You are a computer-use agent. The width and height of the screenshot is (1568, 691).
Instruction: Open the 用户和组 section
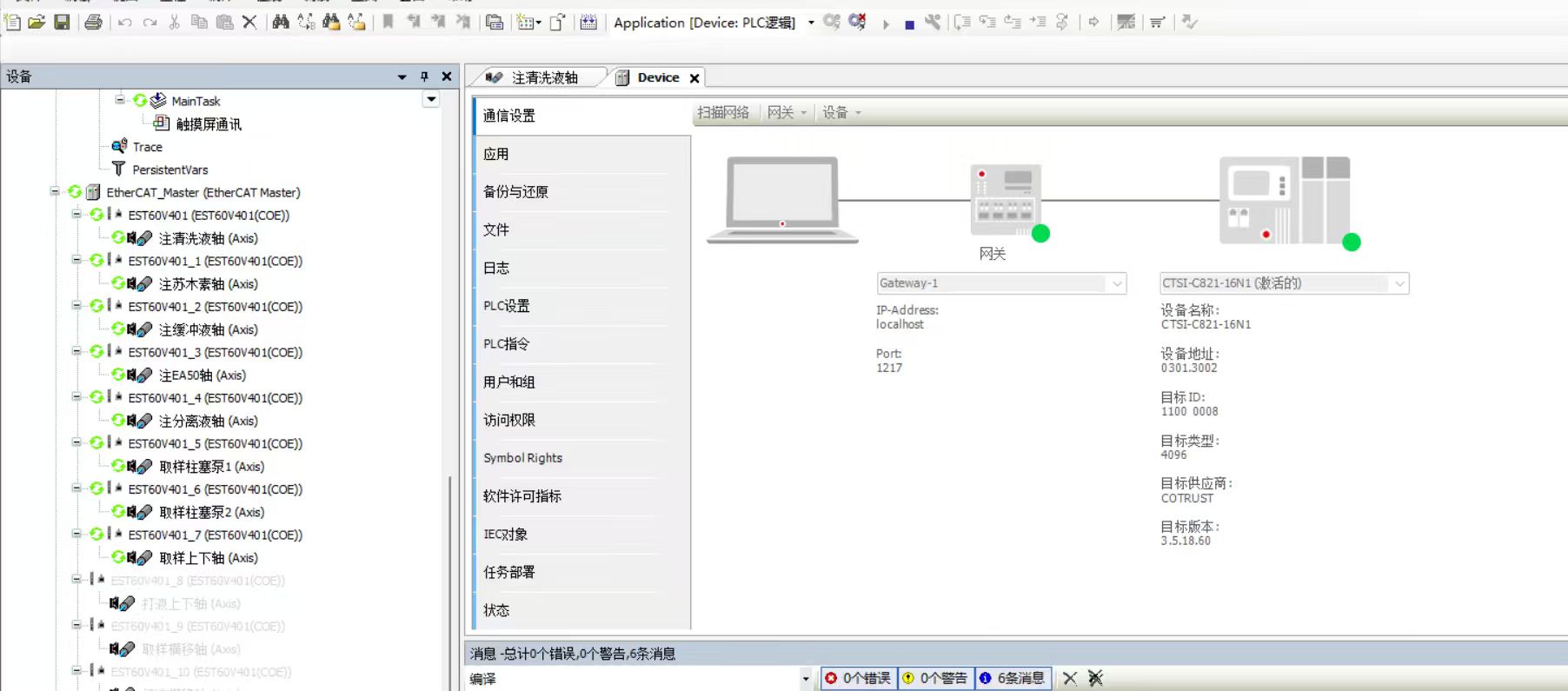(582, 382)
